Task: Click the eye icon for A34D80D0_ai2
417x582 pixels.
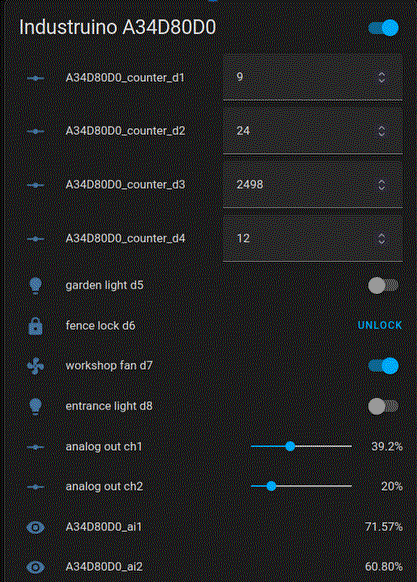Action: click(35, 567)
